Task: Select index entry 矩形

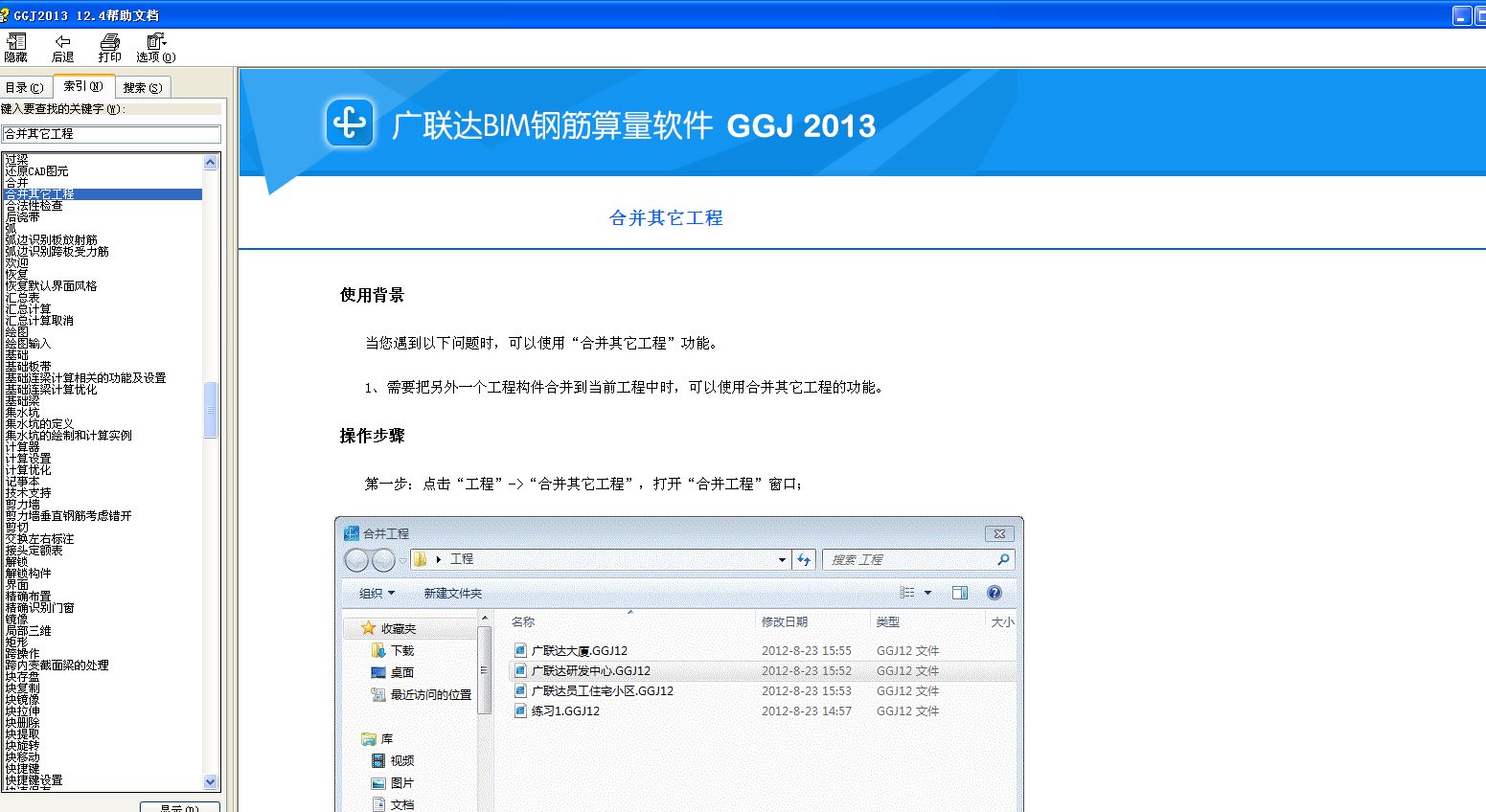Action: (x=16, y=643)
